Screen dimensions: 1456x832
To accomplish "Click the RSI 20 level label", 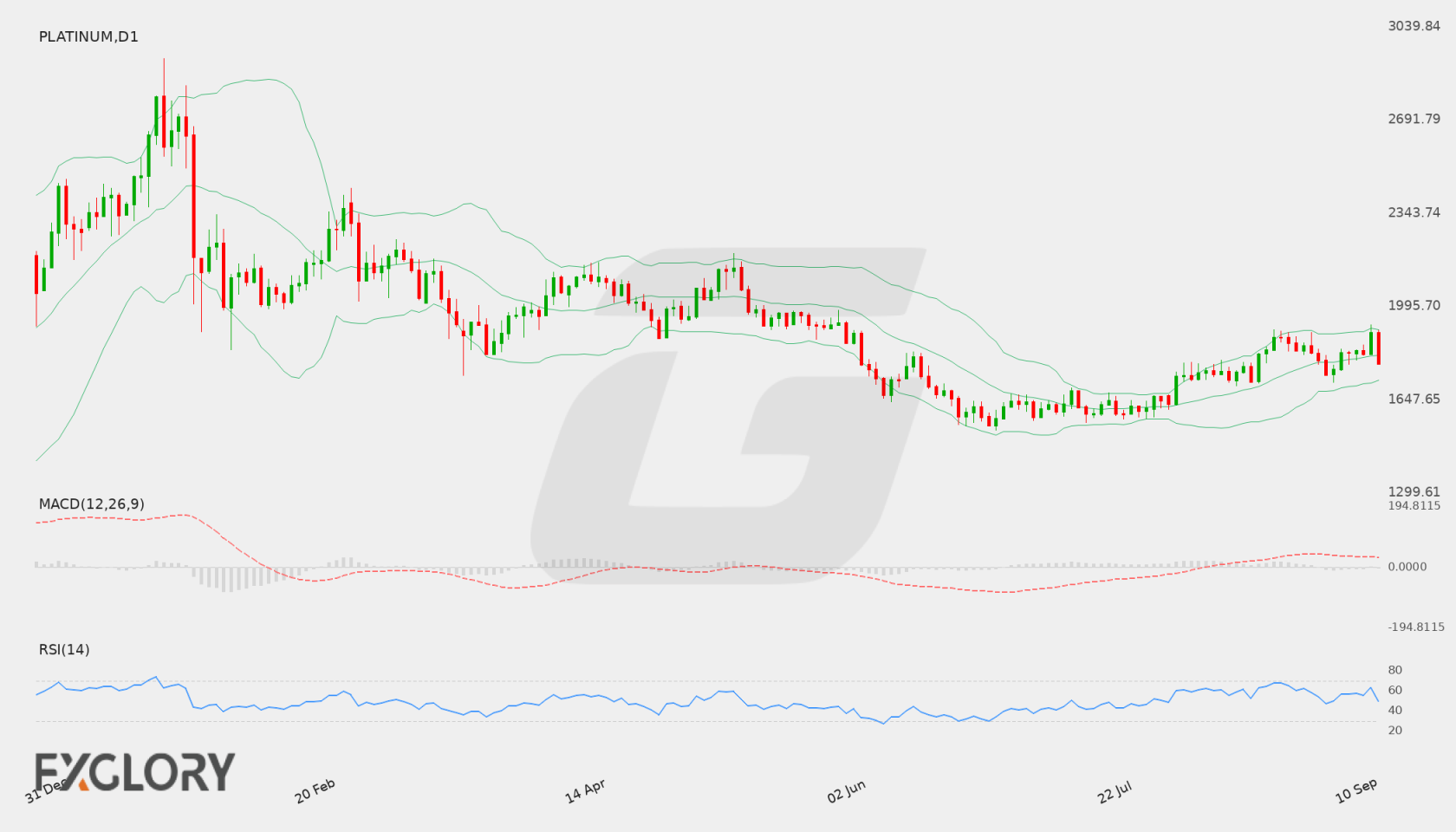I will [x=1394, y=730].
